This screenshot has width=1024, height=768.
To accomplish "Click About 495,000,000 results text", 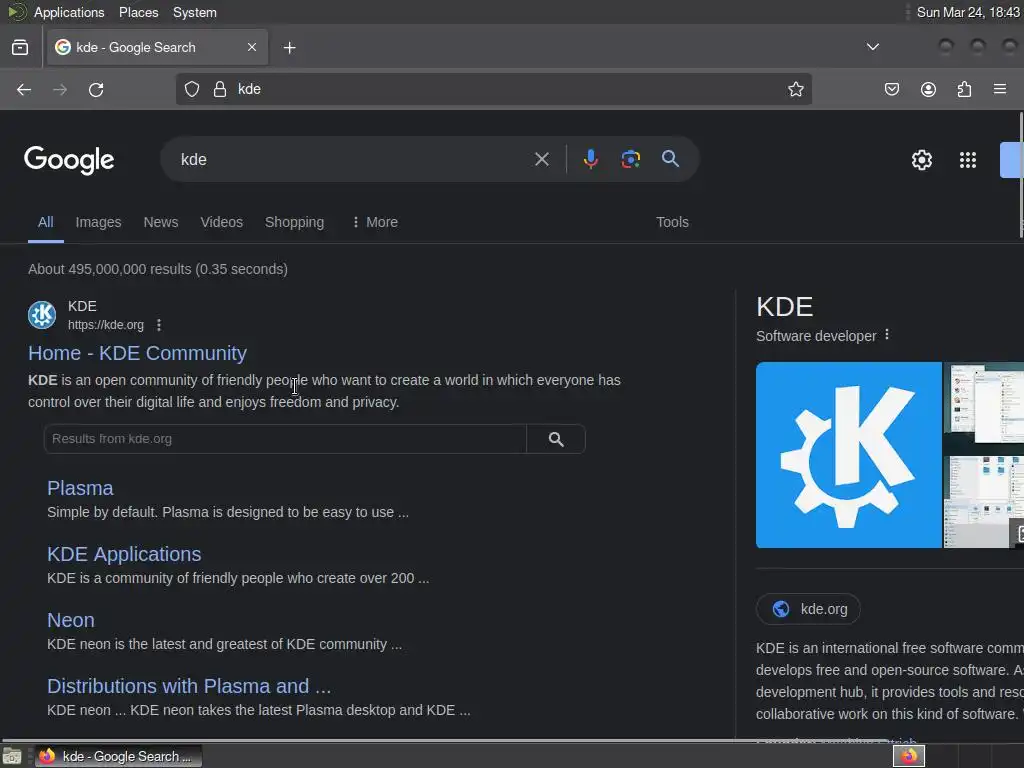I will click(157, 269).
